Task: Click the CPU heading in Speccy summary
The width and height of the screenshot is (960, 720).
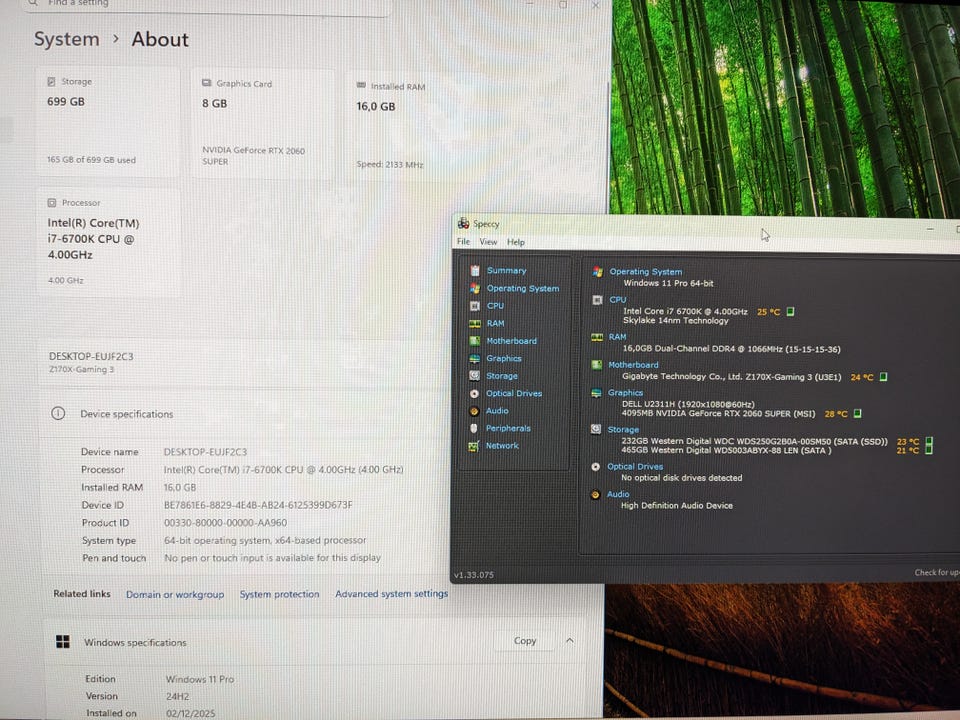Action: pyautogui.click(x=618, y=299)
